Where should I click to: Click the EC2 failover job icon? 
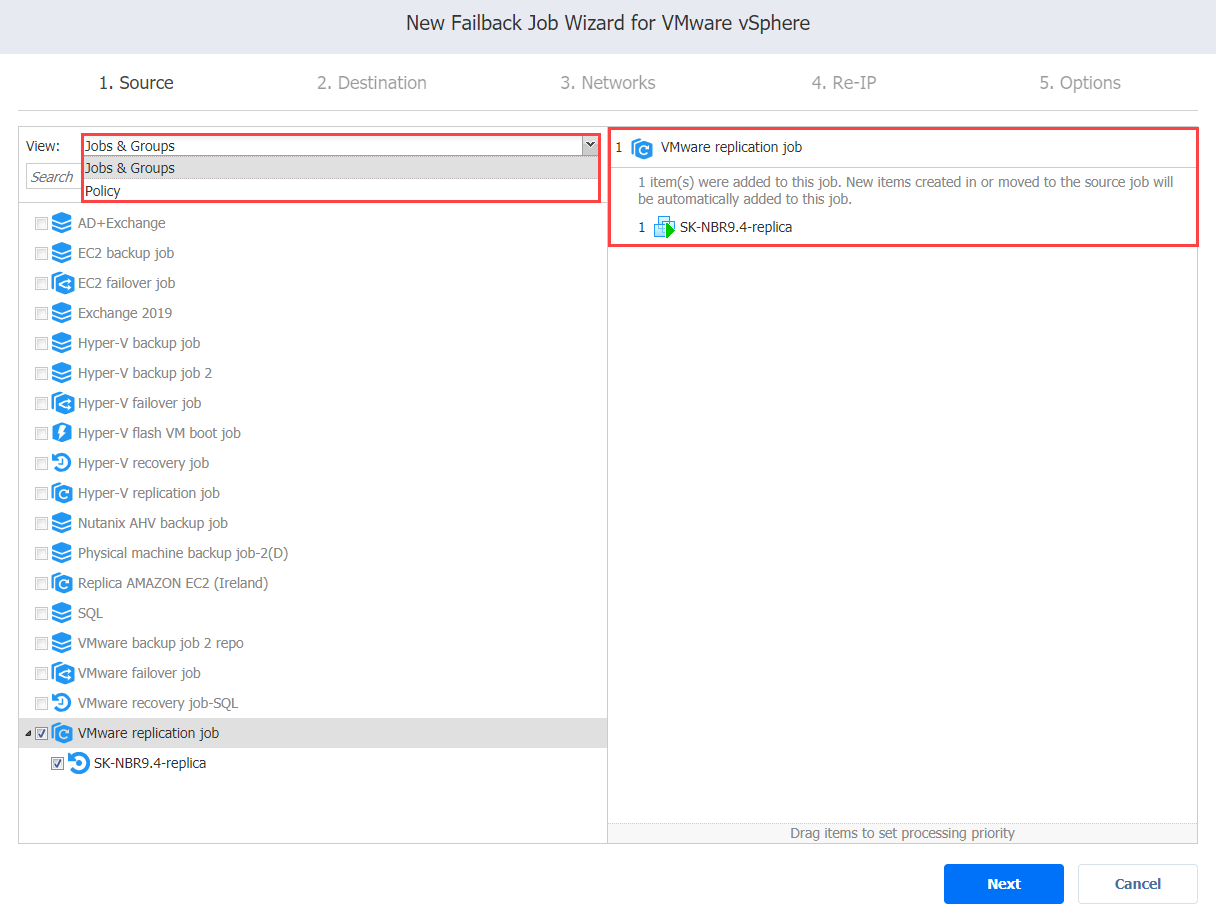62,283
